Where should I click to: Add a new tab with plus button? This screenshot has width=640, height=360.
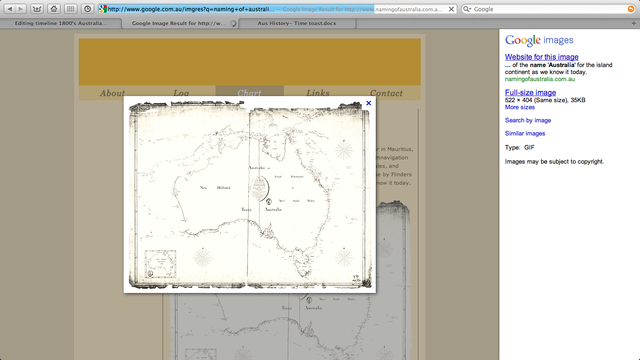click(633, 23)
